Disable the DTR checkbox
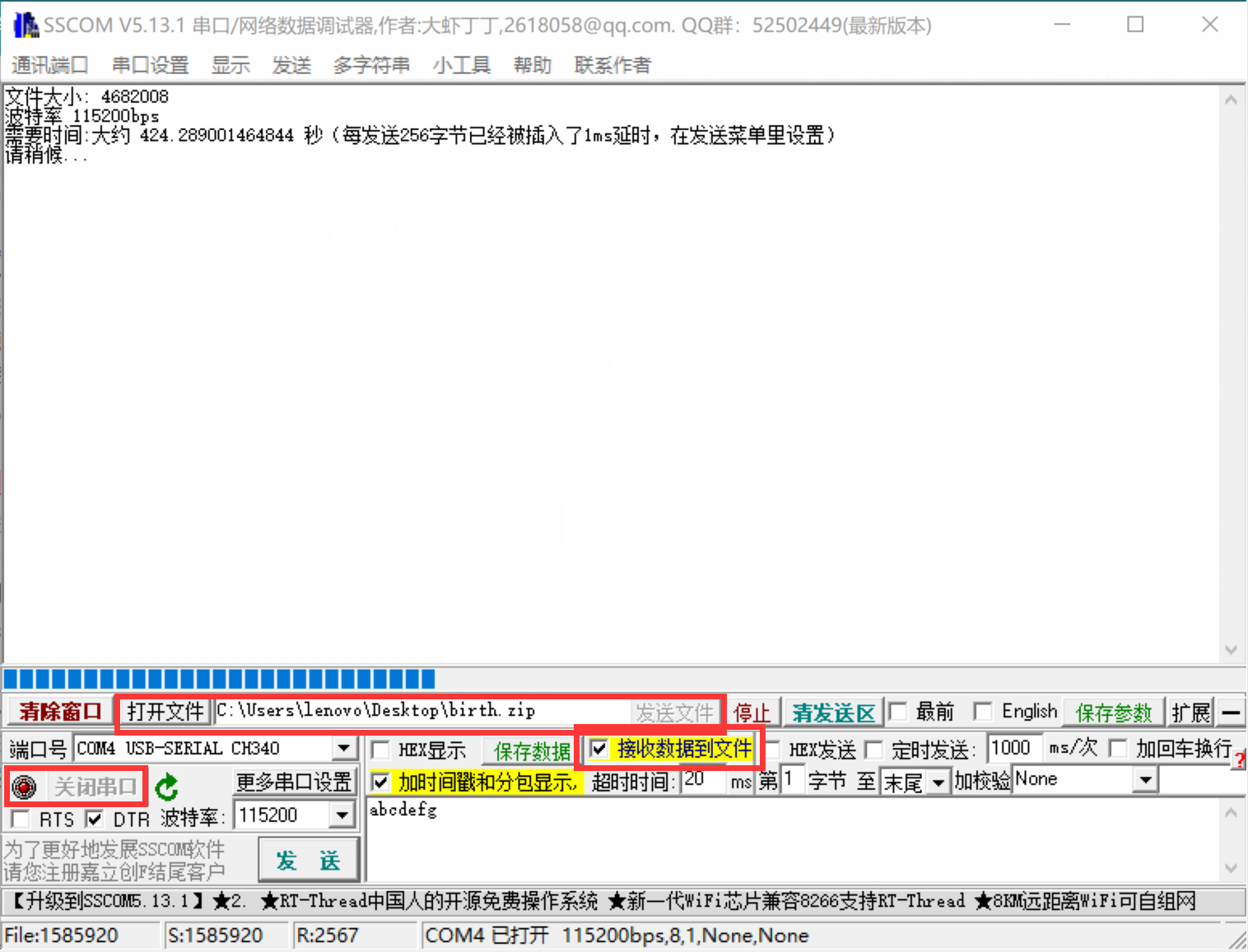The width and height of the screenshot is (1248, 952). [93, 819]
